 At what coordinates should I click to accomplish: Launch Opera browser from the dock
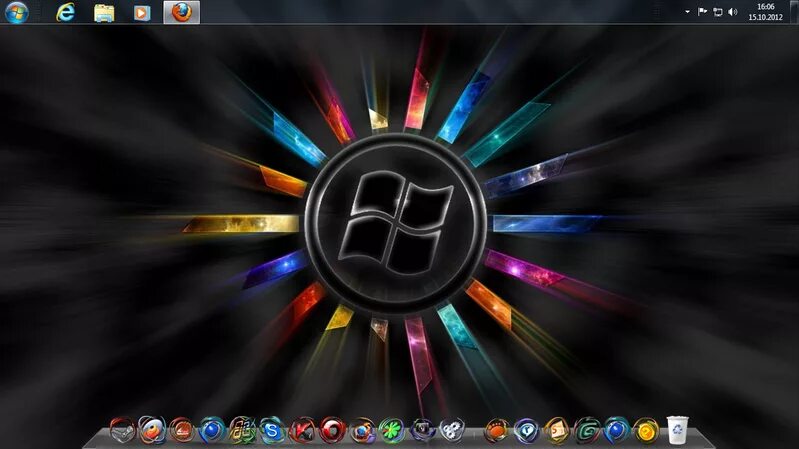coord(332,431)
